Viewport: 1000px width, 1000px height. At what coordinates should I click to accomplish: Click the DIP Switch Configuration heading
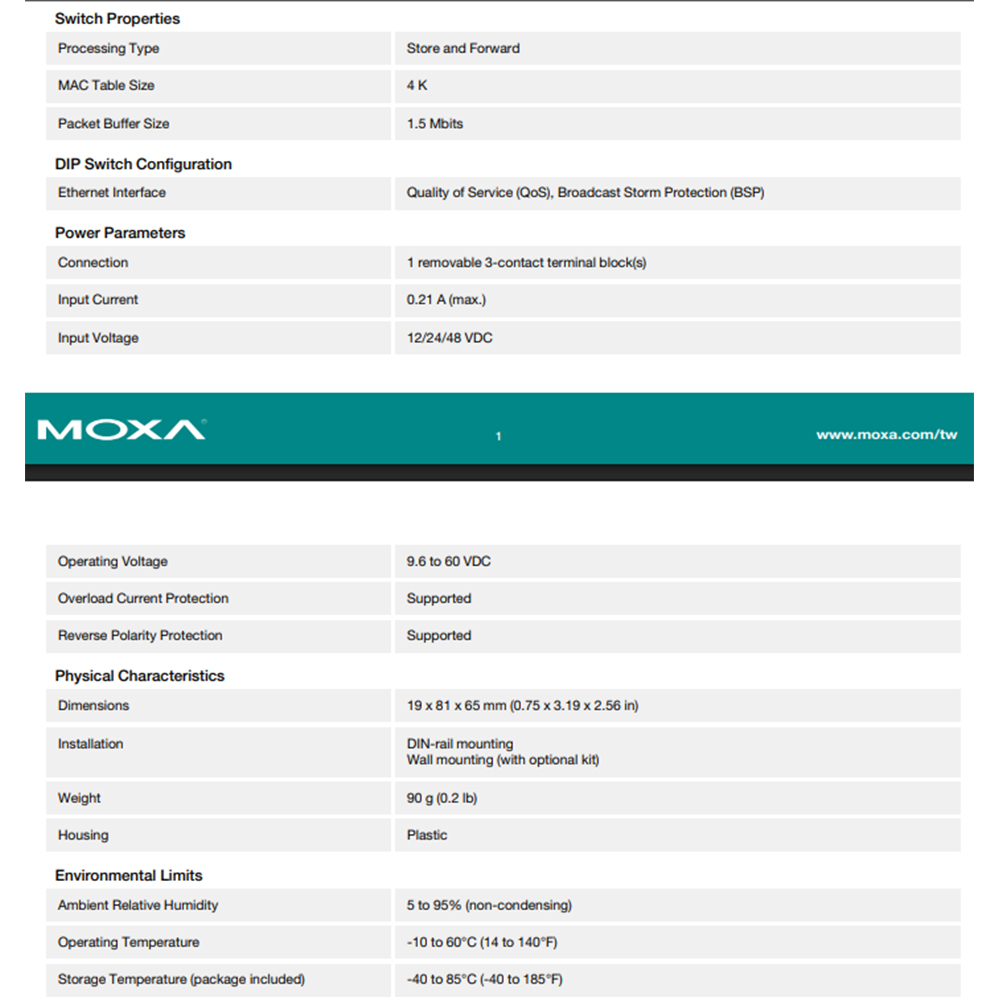click(x=143, y=164)
